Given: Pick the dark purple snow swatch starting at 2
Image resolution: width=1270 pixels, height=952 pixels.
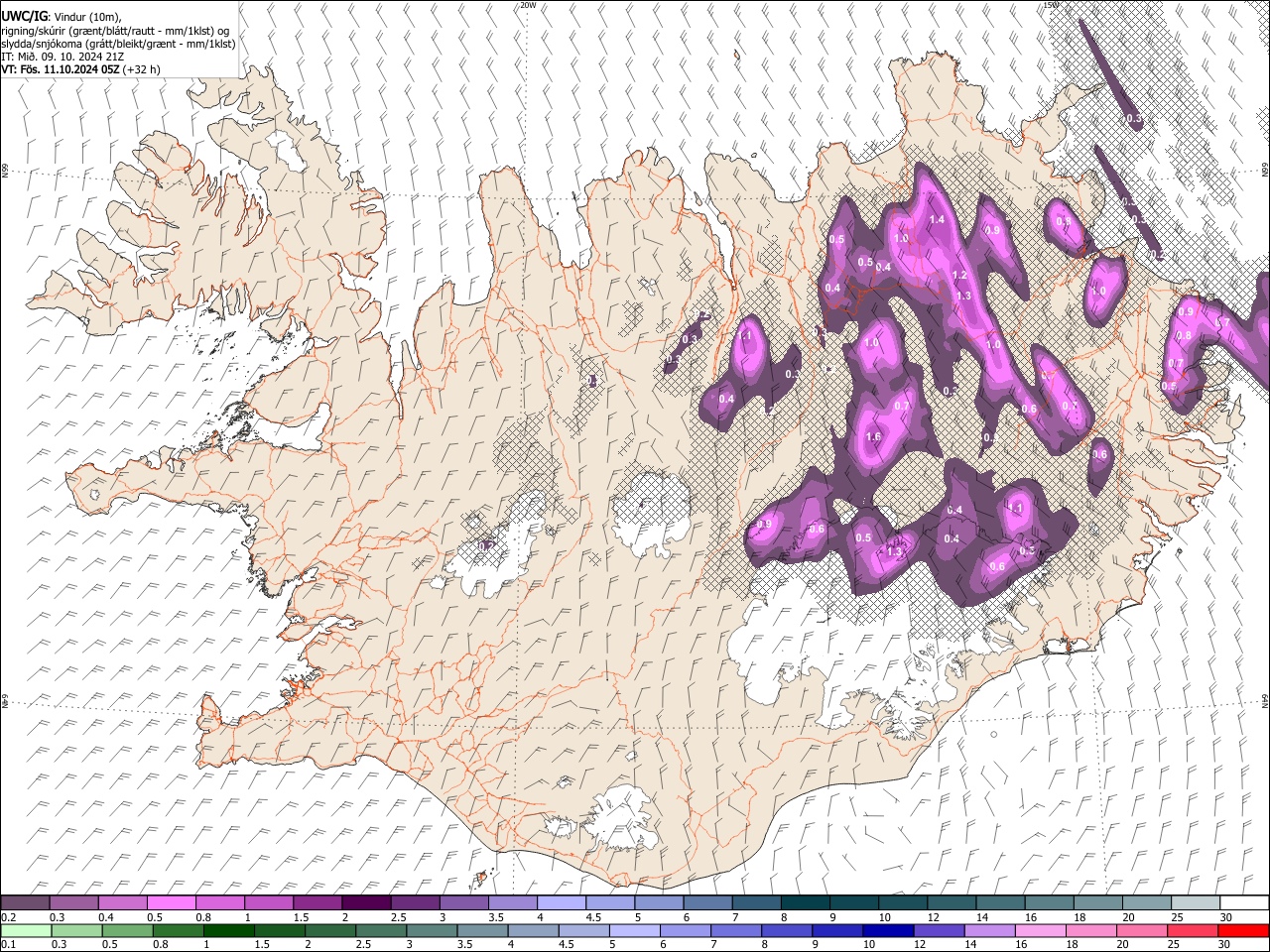Looking at the screenshot, I should (366, 903).
